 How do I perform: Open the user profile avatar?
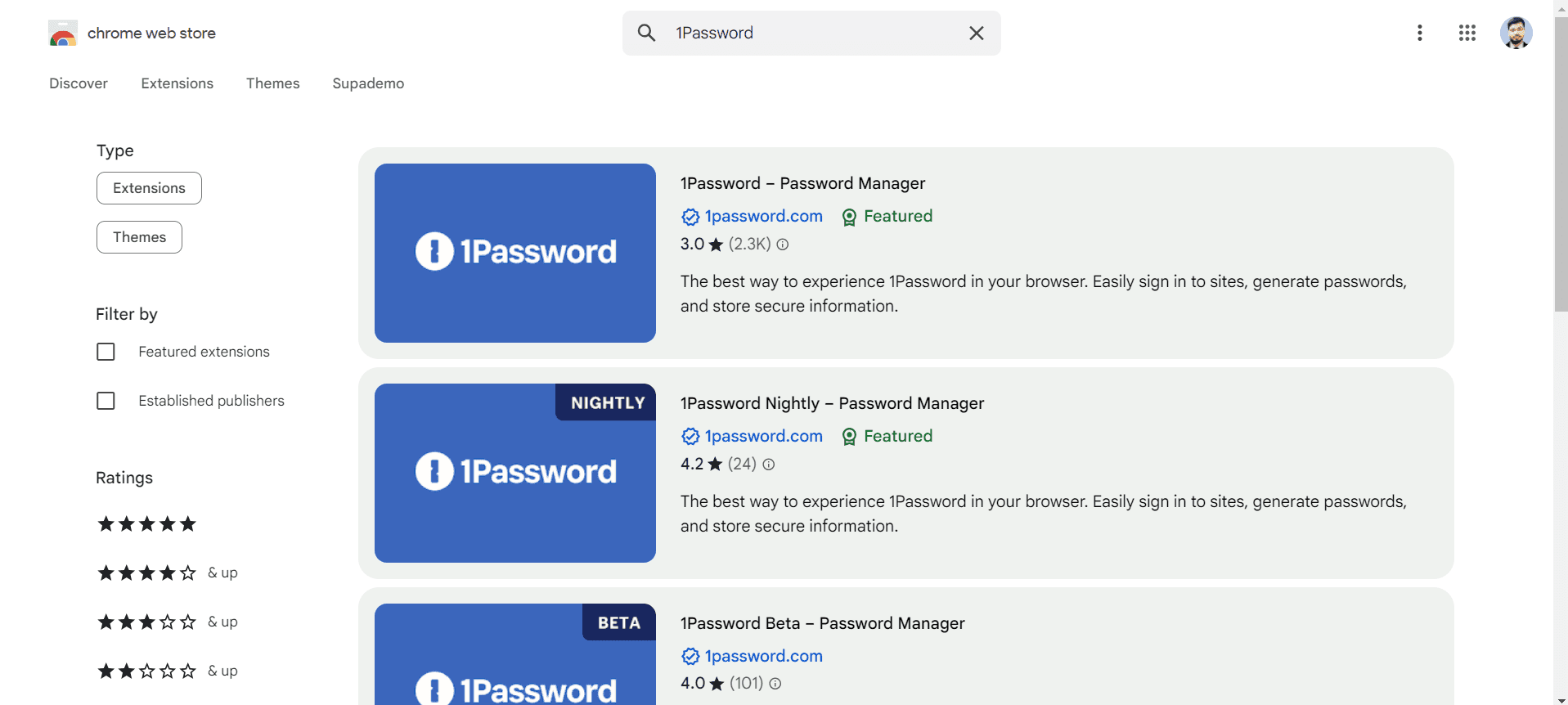coord(1515,33)
